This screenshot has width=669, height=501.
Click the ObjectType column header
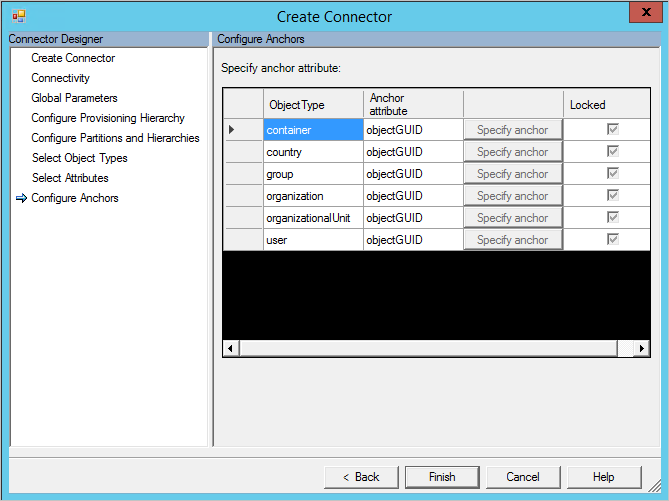coord(313,104)
